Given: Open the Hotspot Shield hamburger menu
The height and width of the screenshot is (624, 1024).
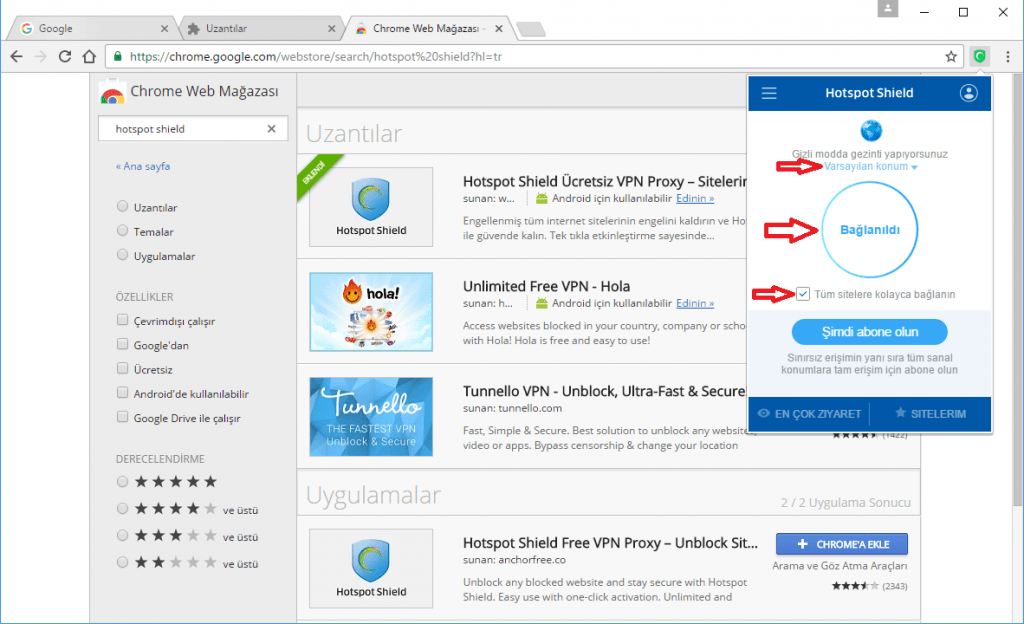Looking at the screenshot, I should coord(768,93).
